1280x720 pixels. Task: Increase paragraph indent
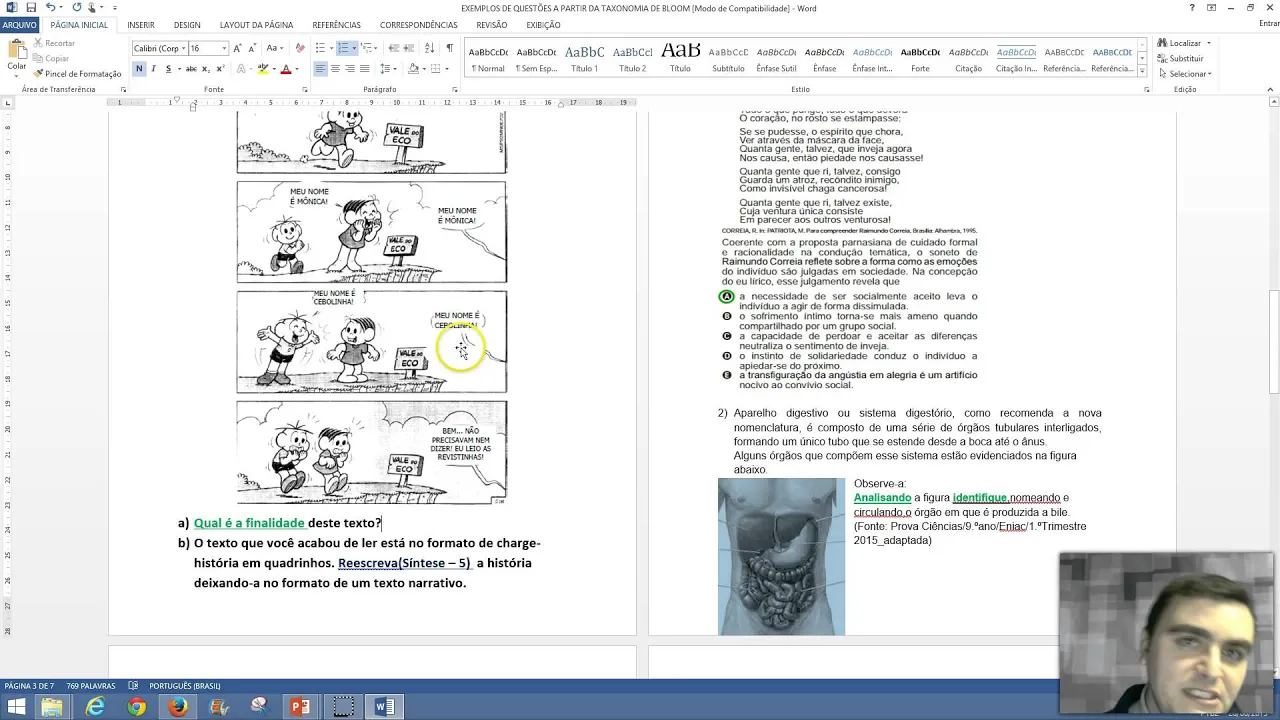[x=411, y=48]
